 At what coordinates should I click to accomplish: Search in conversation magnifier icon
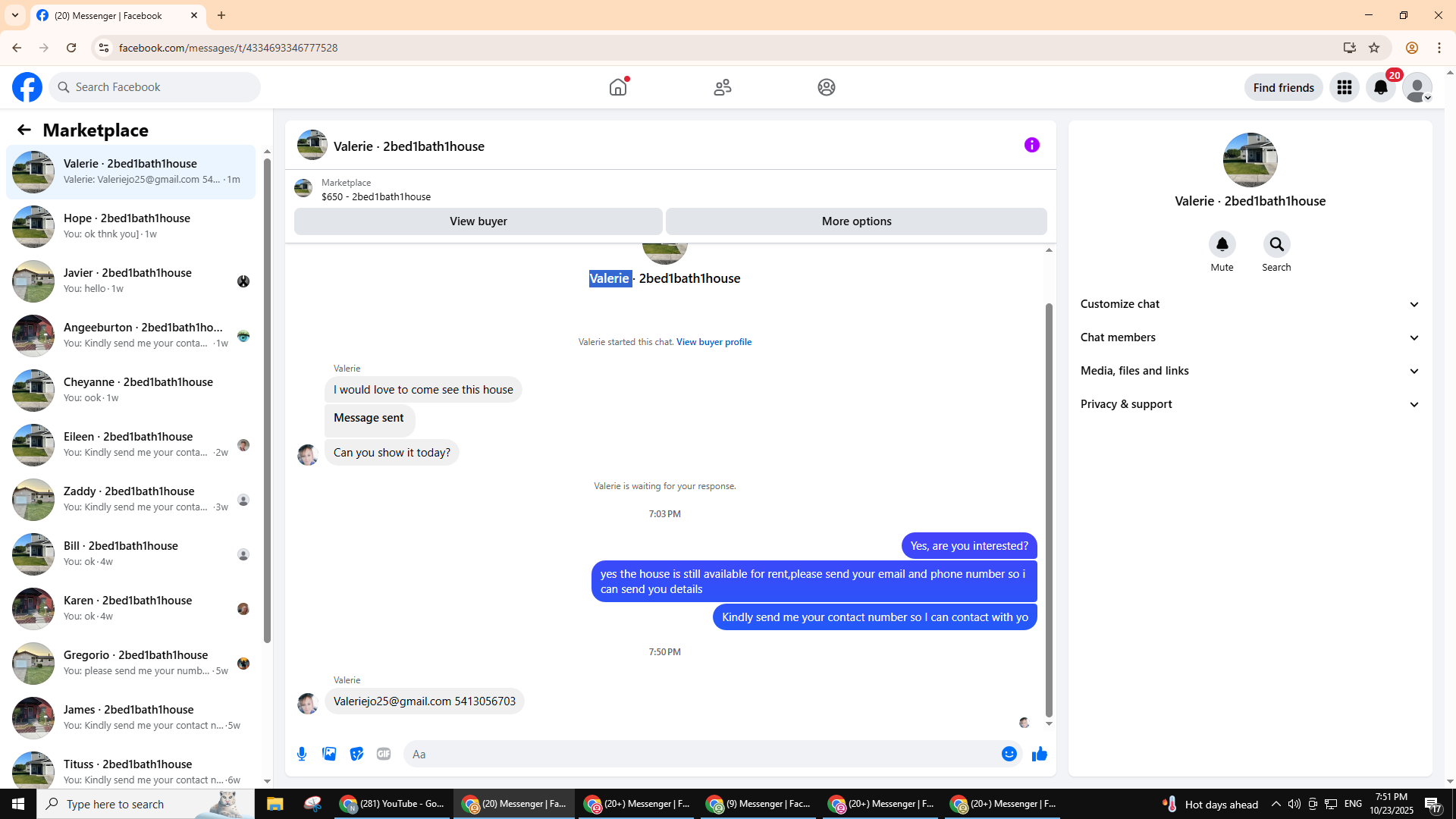(1276, 244)
